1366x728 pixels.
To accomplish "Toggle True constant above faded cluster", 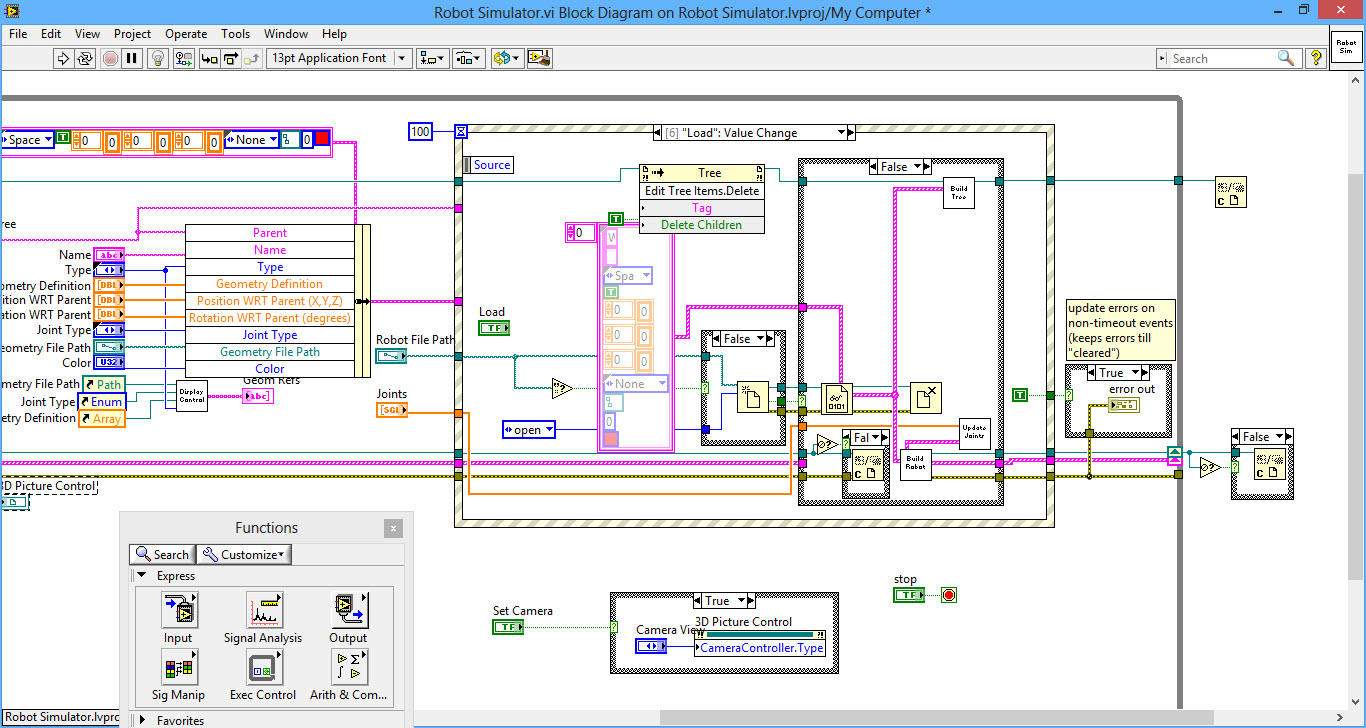I will tap(616, 218).
